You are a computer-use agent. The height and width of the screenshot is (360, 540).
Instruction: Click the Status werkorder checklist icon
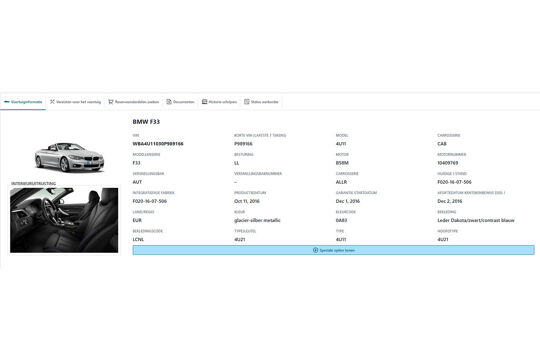pyautogui.click(x=247, y=102)
